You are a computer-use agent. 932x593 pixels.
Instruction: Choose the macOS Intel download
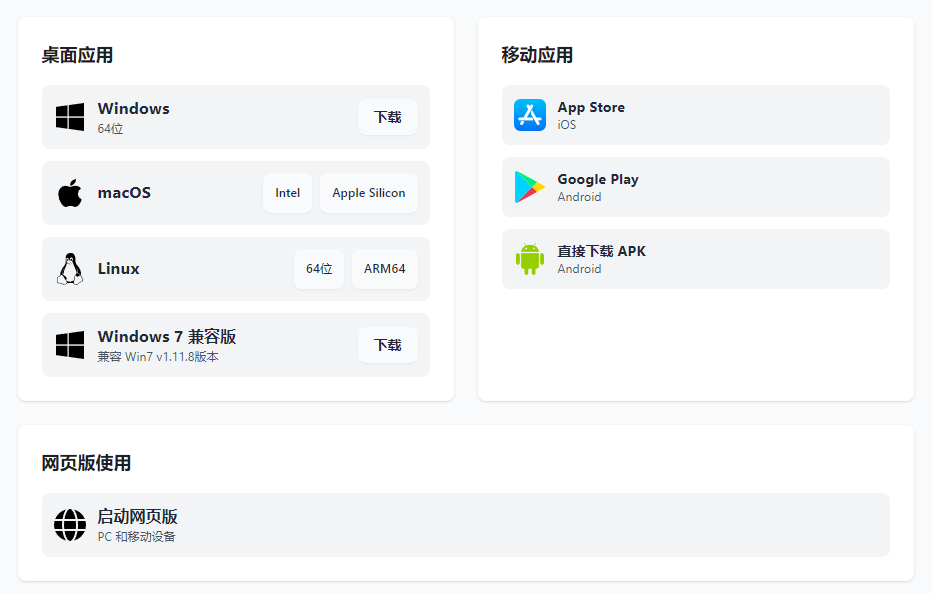[x=288, y=193]
